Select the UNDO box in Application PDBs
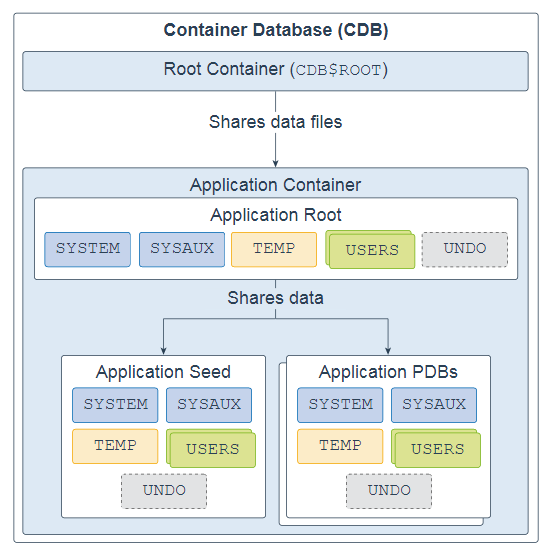546x559 pixels. click(x=389, y=491)
